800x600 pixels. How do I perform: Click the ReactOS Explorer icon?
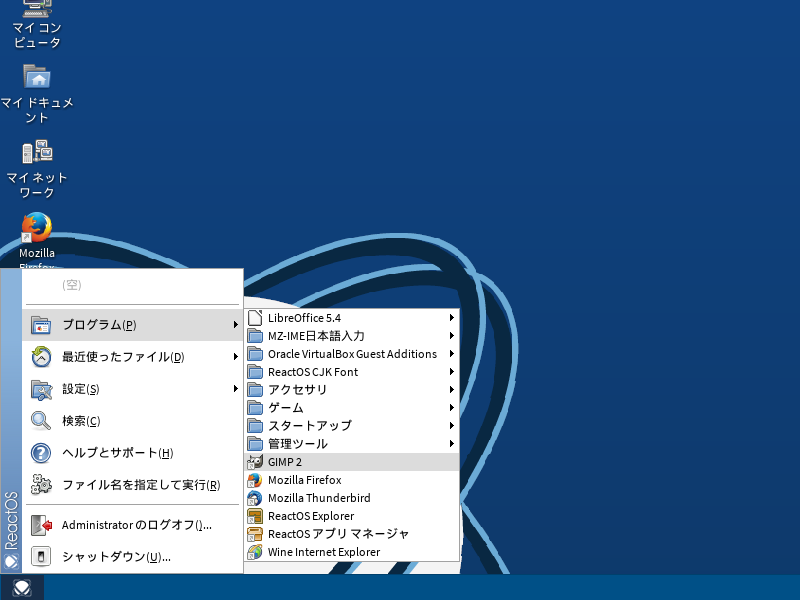[255, 516]
